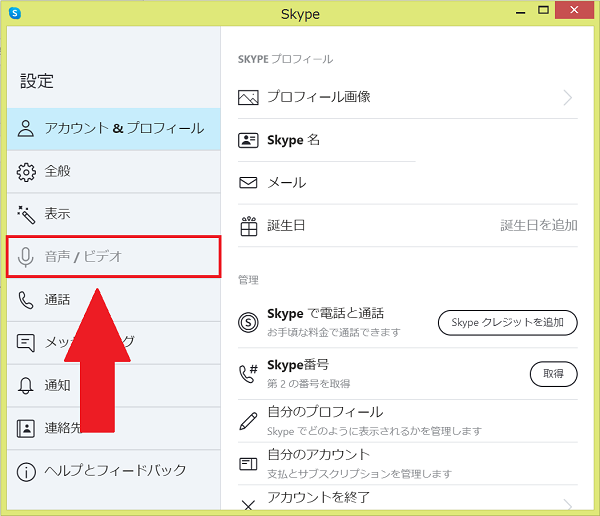Screen dimensions: 600x516
Task: Go to the 通話 settings tab
Action: [x=114, y=300]
